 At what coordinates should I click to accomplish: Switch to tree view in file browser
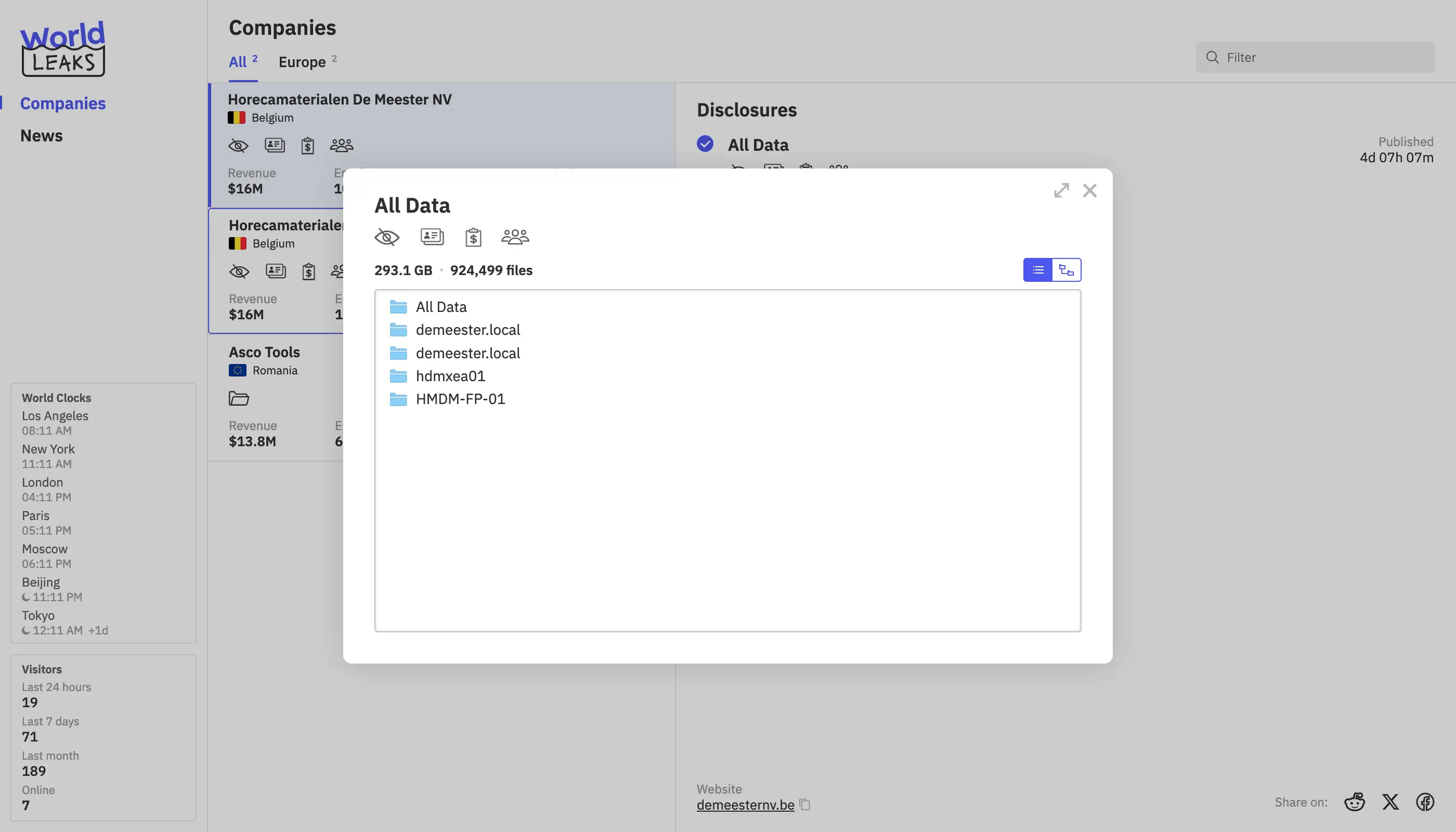1067,270
